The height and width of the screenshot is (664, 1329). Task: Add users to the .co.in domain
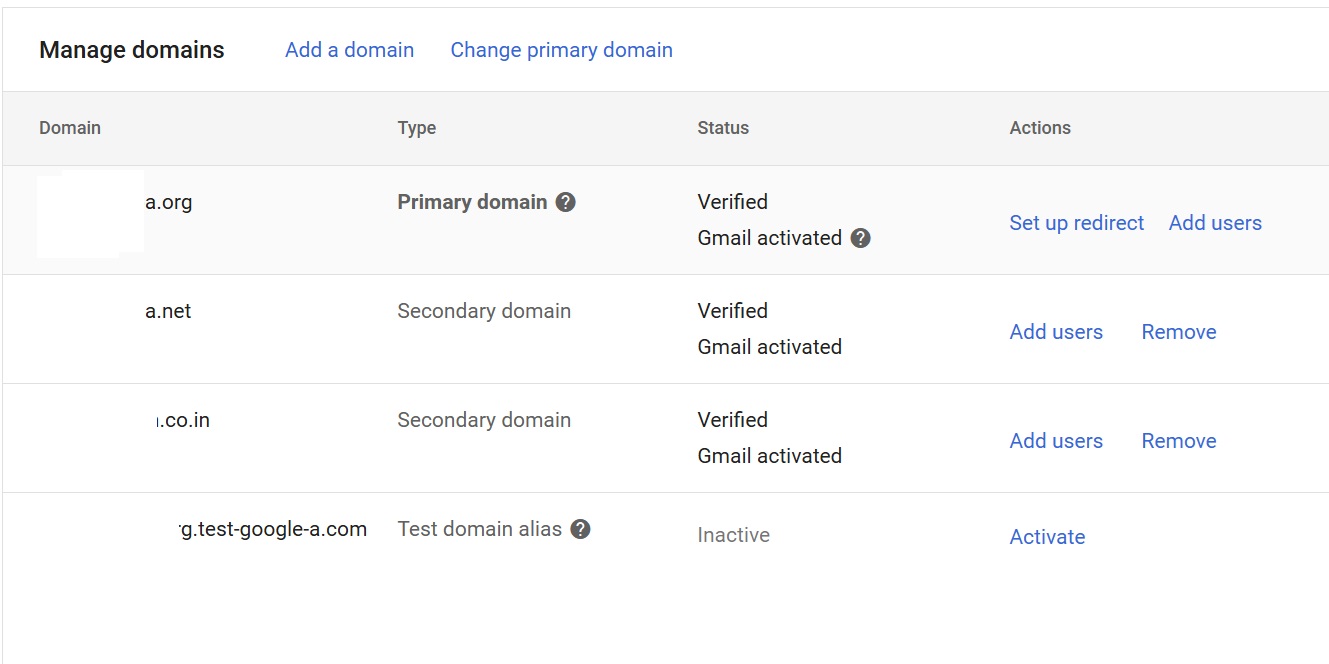tap(1056, 441)
